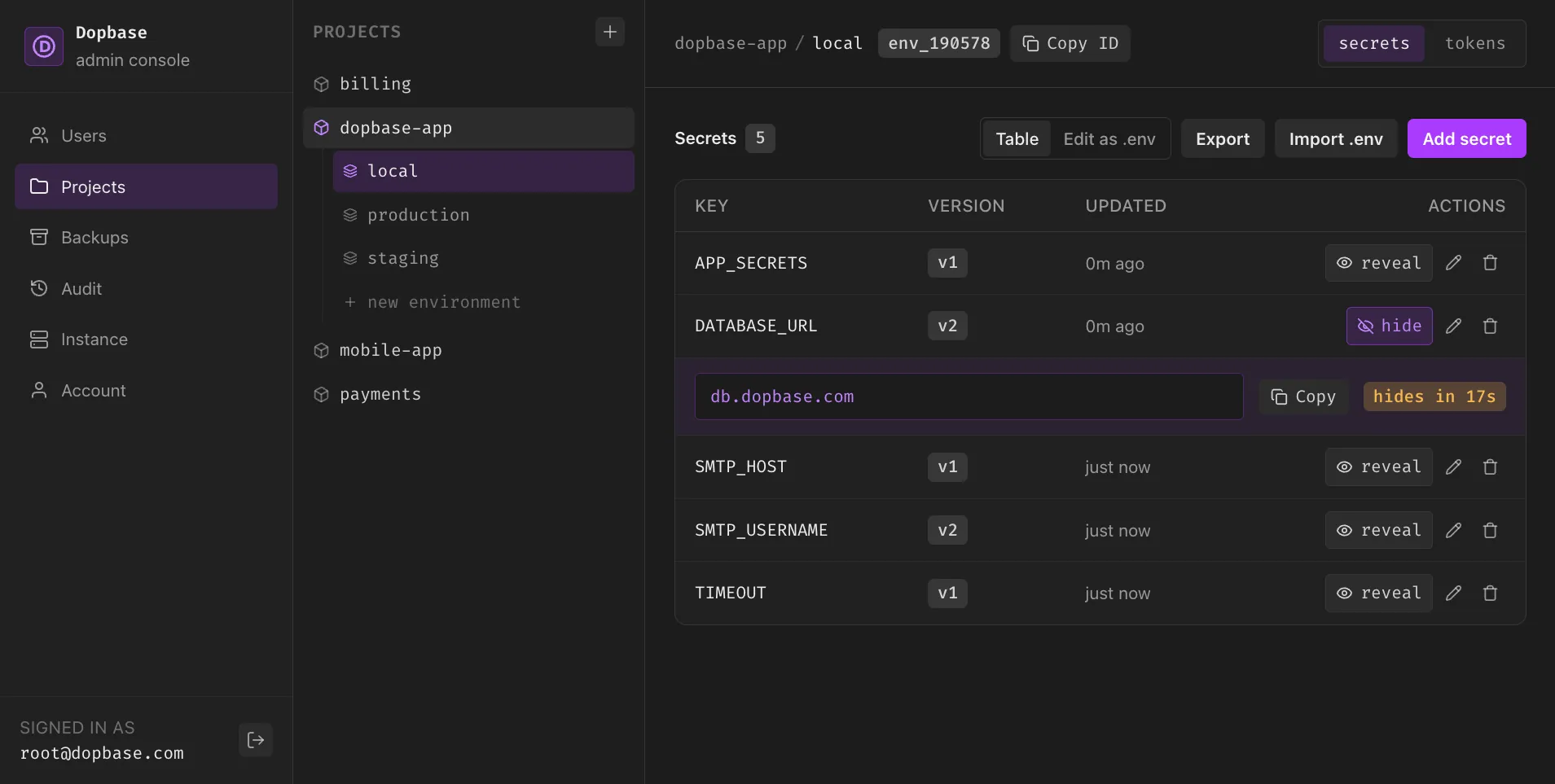The height and width of the screenshot is (784, 1555).
Task: Click the Dopbase logo icon
Action: point(44,46)
